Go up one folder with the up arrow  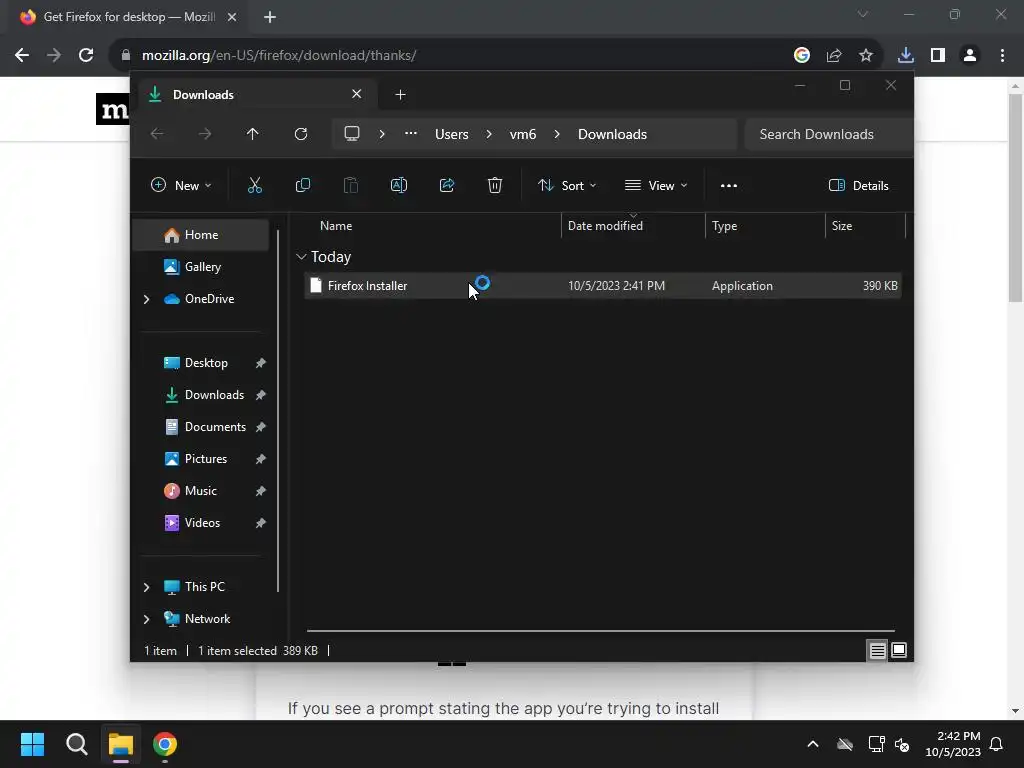(253, 134)
